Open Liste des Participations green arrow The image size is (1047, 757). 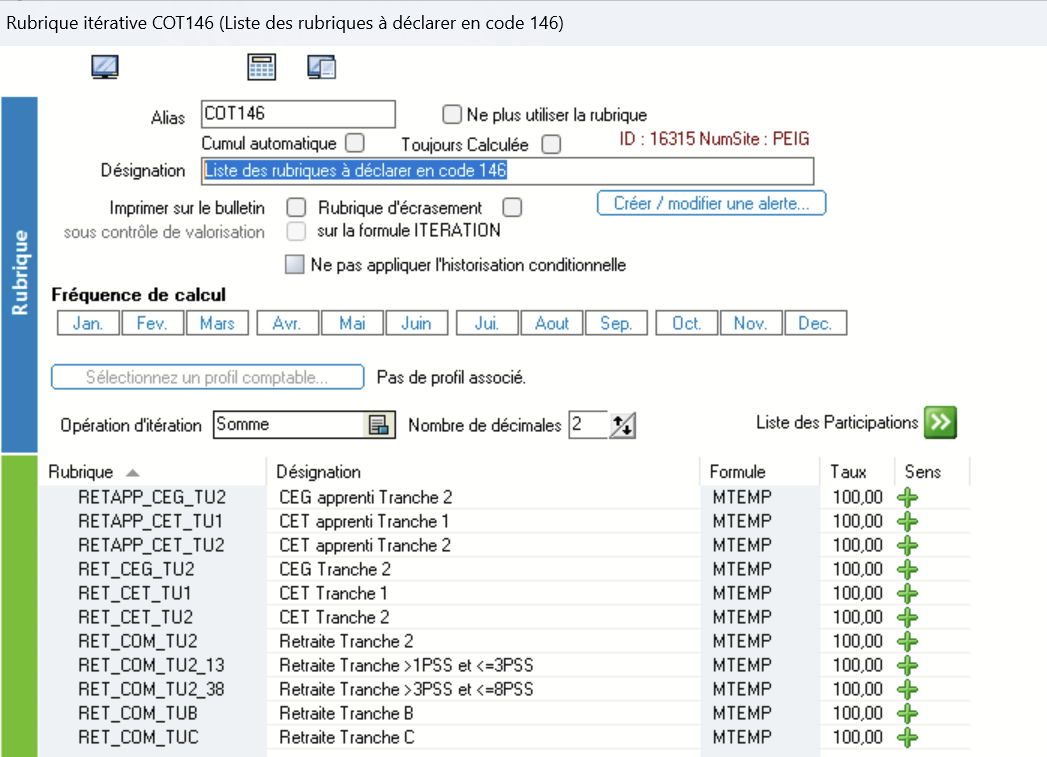(940, 422)
